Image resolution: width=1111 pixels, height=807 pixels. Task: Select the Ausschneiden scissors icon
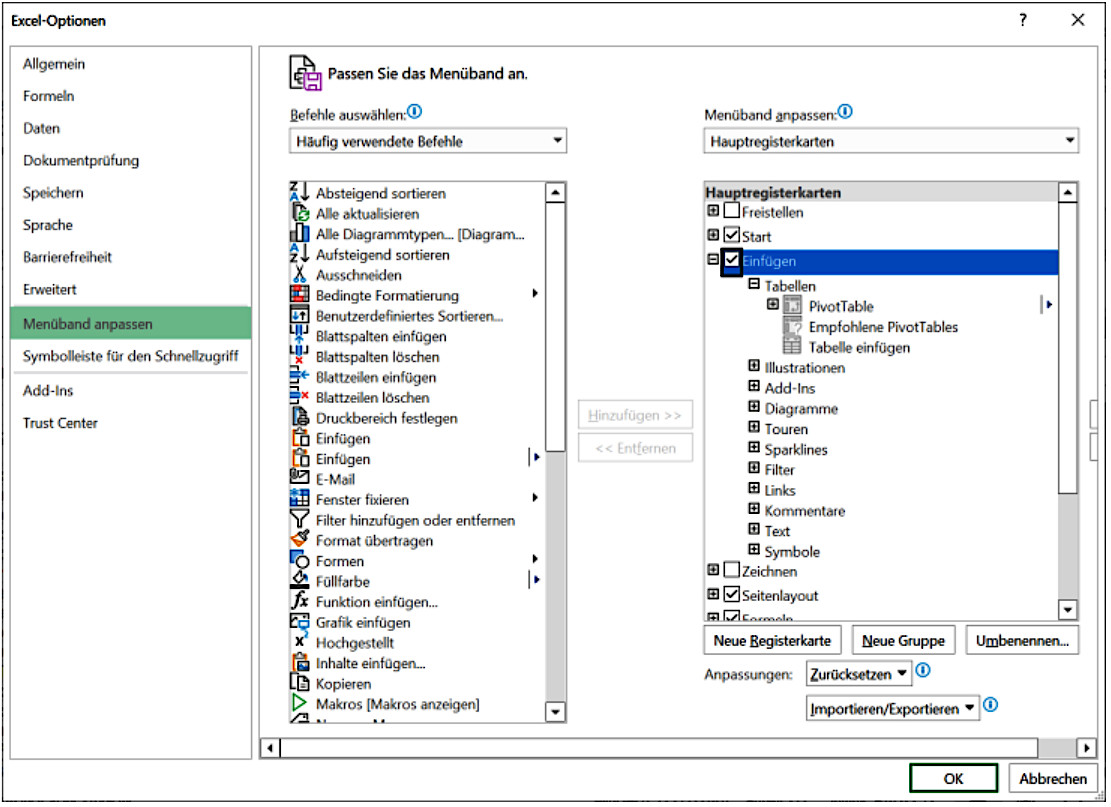tap(299, 275)
